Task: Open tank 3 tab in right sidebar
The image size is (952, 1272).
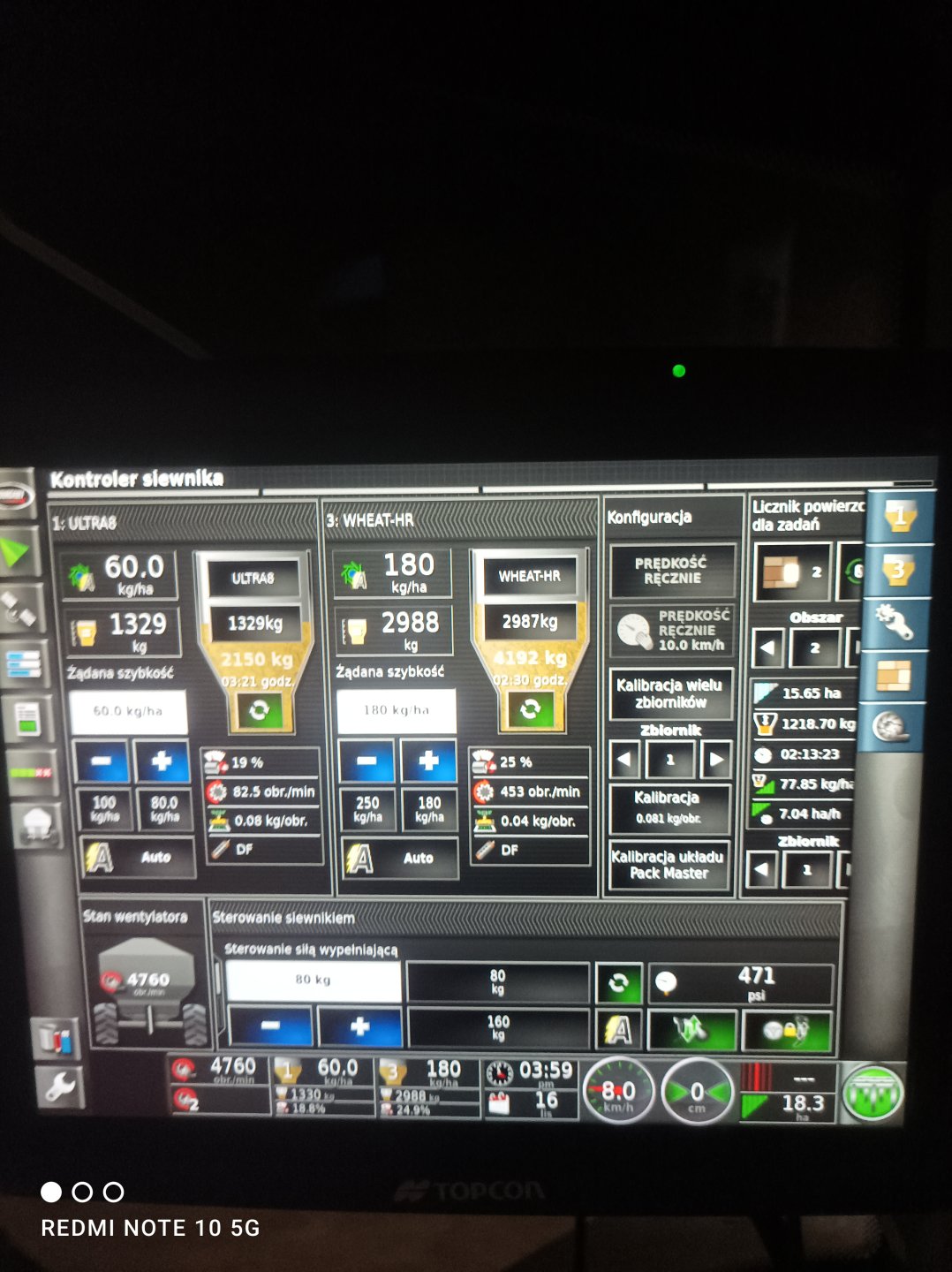Action: click(x=898, y=571)
